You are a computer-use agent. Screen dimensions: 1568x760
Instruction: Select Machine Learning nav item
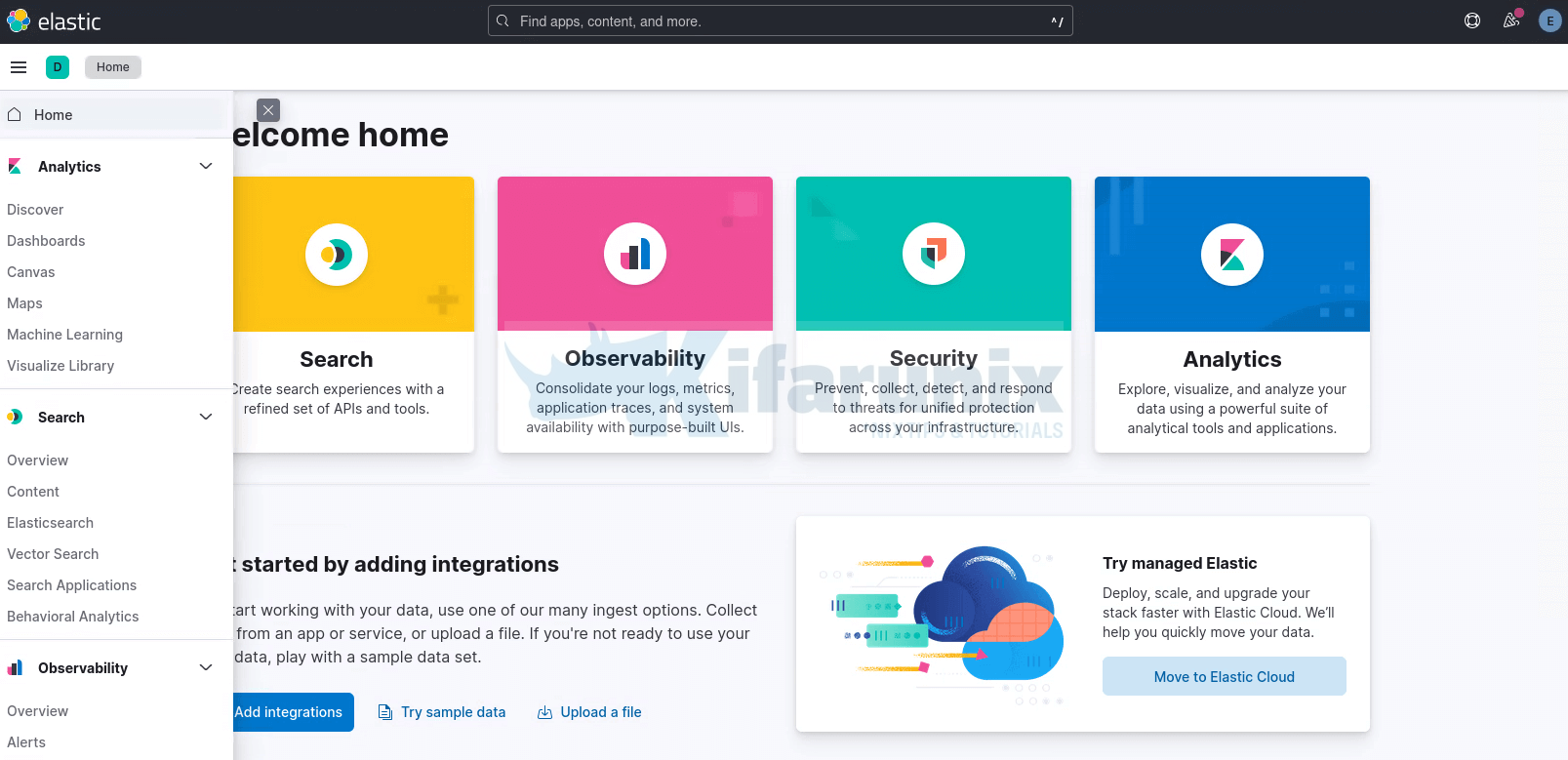coord(64,335)
